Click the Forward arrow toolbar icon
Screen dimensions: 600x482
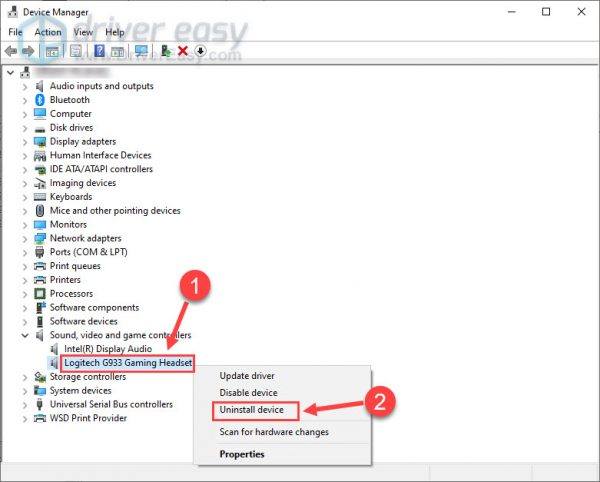coord(28,51)
